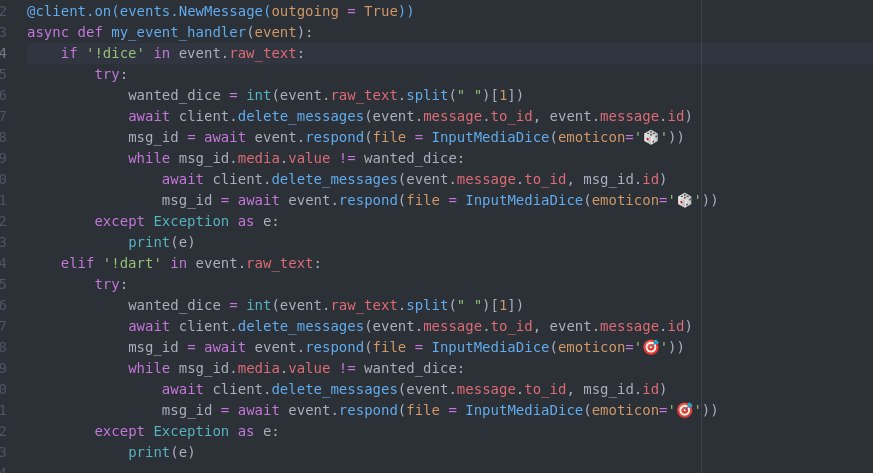Click the '!dice' string literal
This screenshot has width=873, height=473.
click(115, 53)
